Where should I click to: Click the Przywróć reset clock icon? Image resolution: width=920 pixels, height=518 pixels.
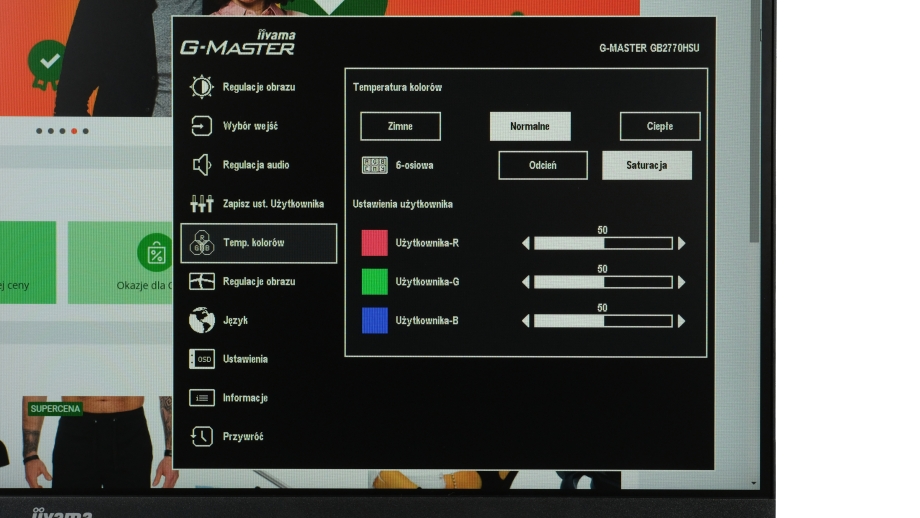[x=201, y=436]
